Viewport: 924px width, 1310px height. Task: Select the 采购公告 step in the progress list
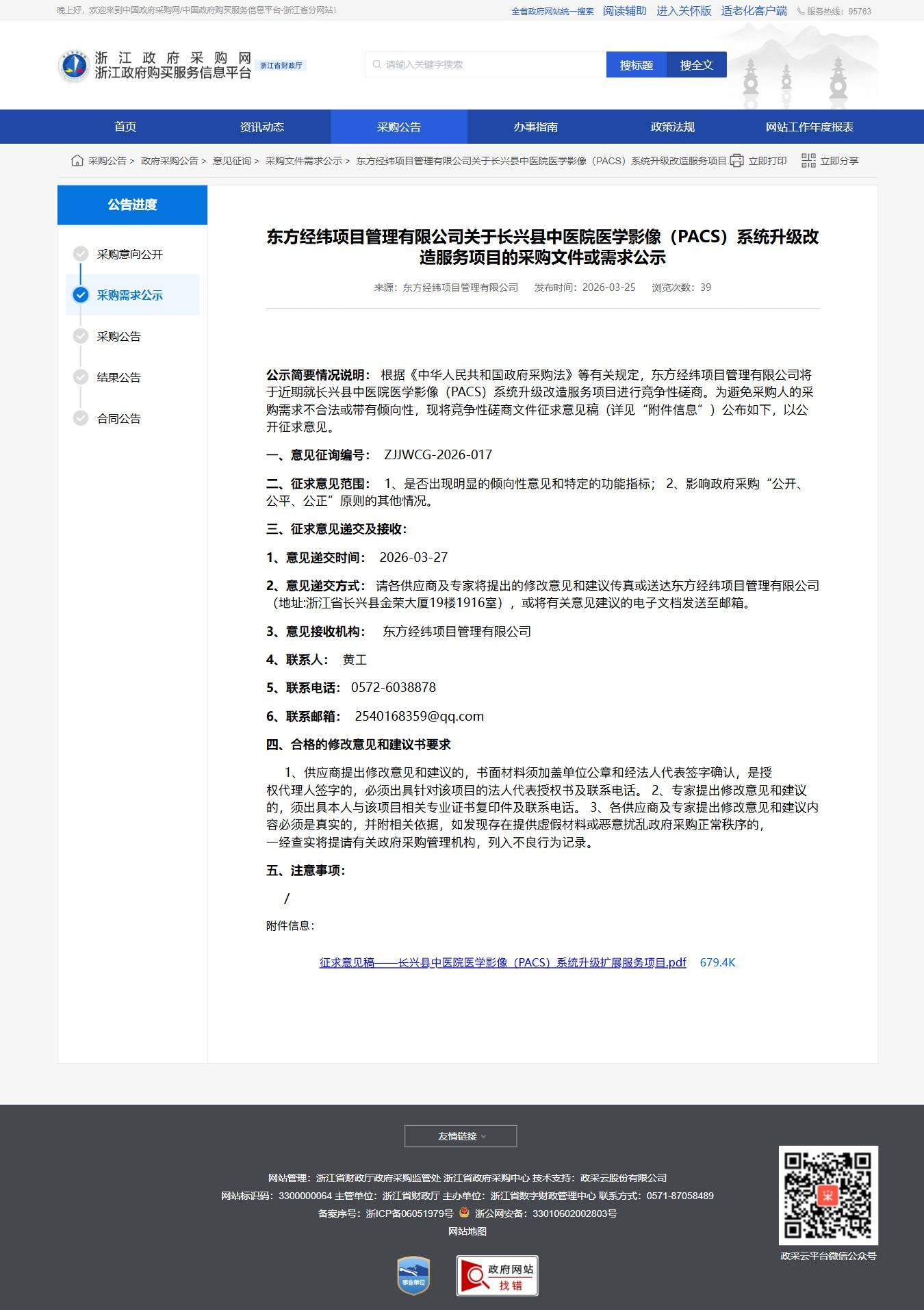pos(118,336)
